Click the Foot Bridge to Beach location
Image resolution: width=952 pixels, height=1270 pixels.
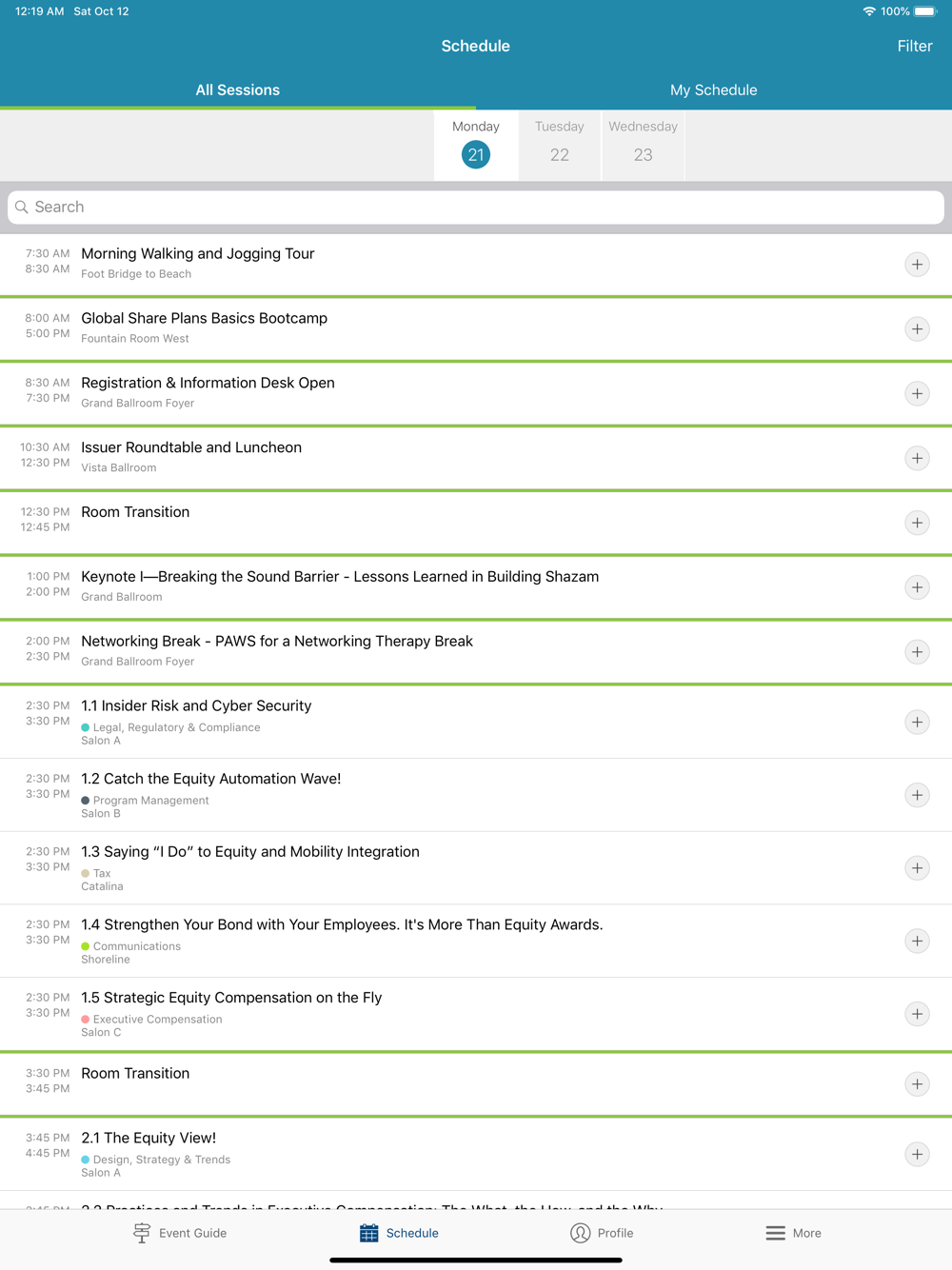tap(136, 274)
